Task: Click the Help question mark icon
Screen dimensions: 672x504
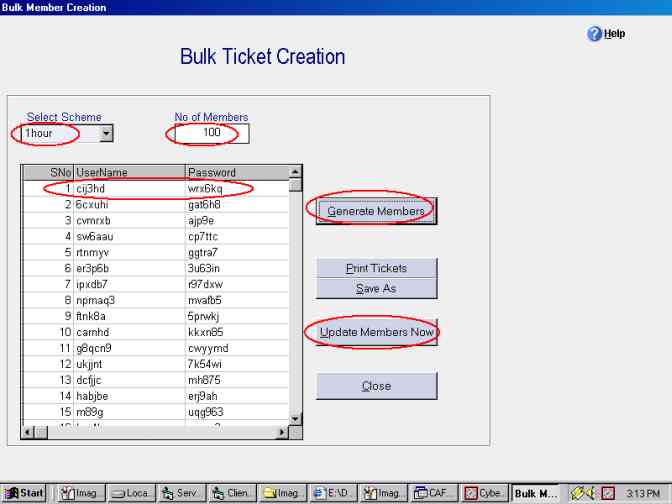Action: click(594, 34)
